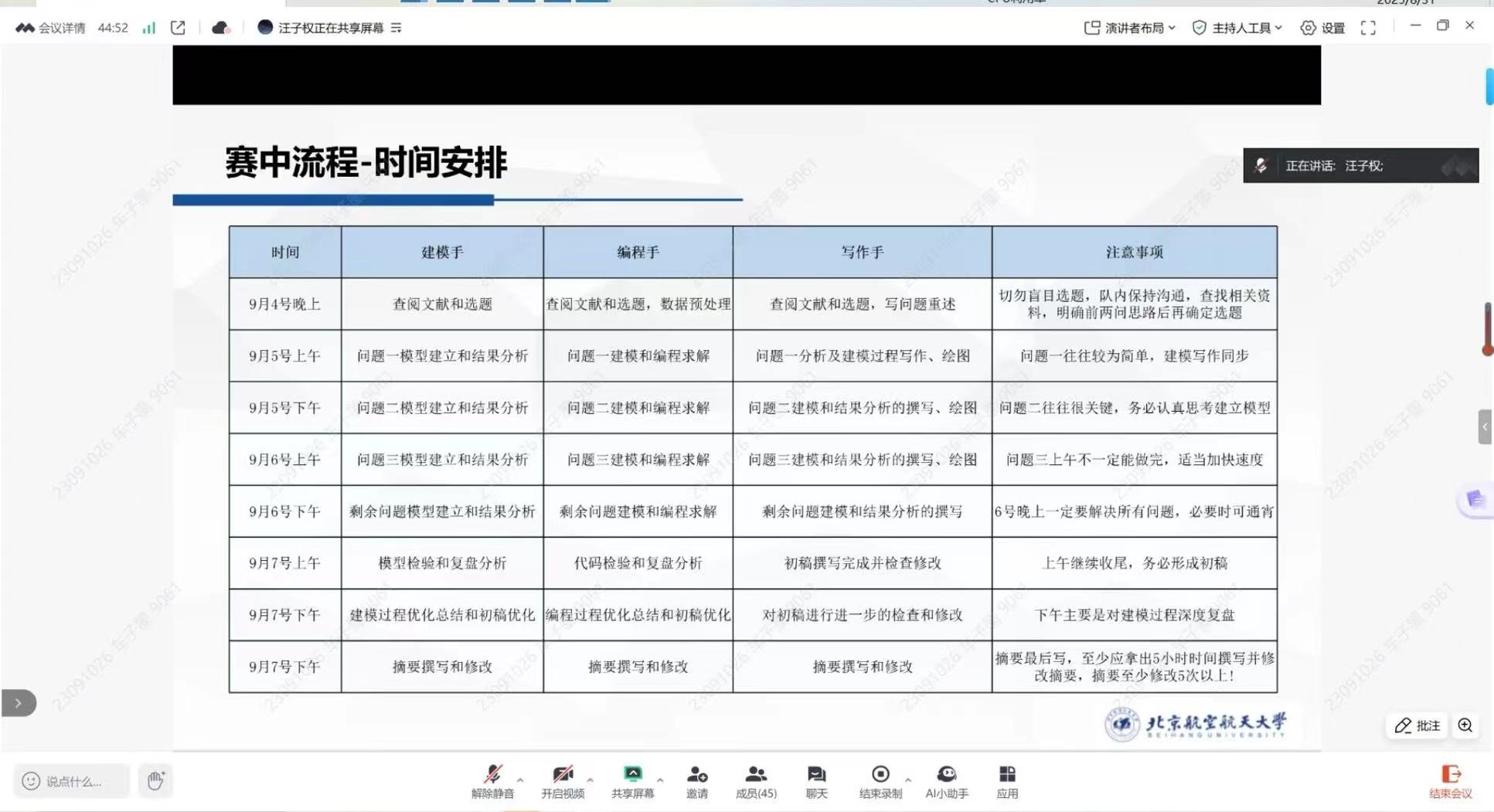Turn on camera with 开启视频

point(563,781)
